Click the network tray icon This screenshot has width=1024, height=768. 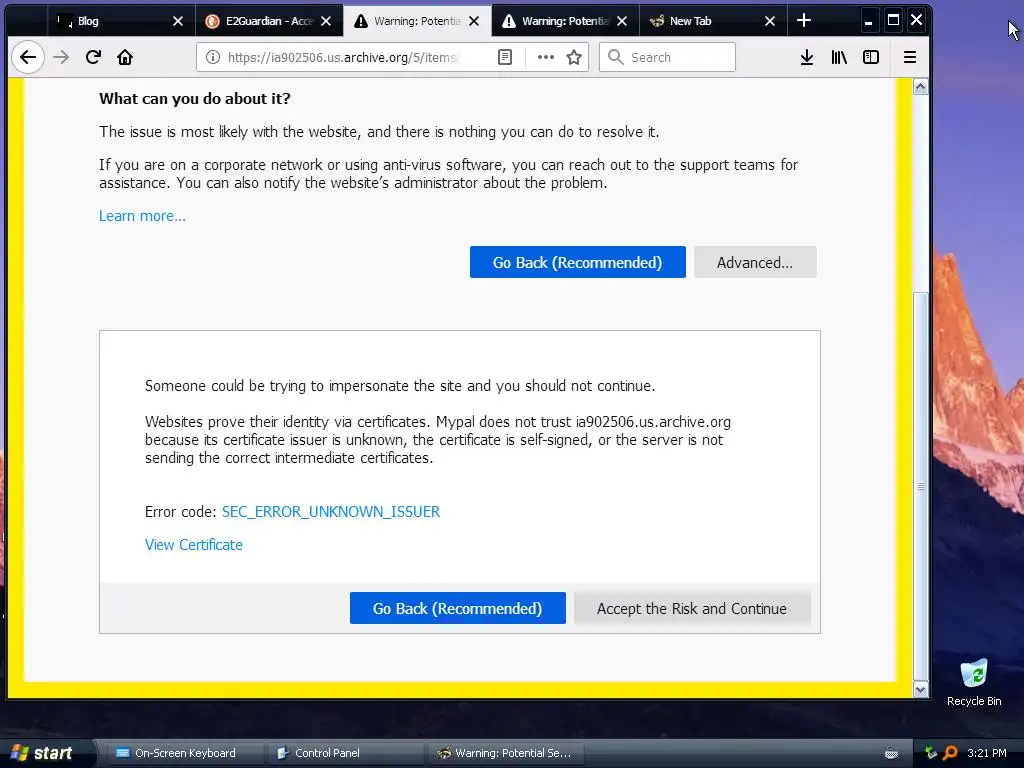click(931, 753)
